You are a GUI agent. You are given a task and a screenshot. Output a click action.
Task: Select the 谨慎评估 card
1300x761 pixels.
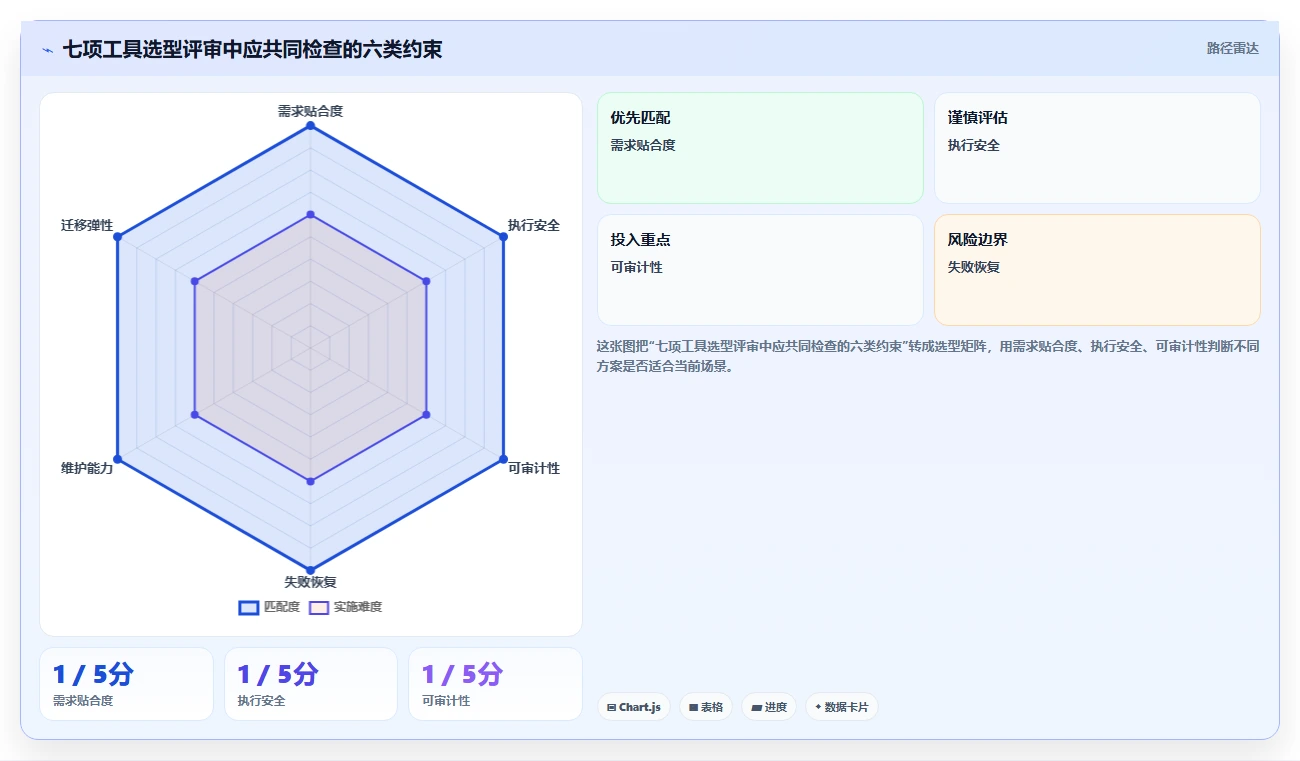click(x=1097, y=148)
